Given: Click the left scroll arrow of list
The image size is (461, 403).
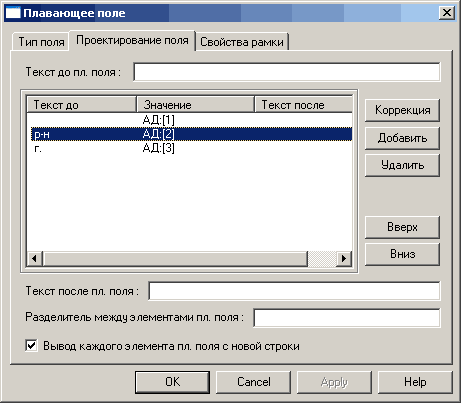Looking at the screenshot, I should point(35,259).
